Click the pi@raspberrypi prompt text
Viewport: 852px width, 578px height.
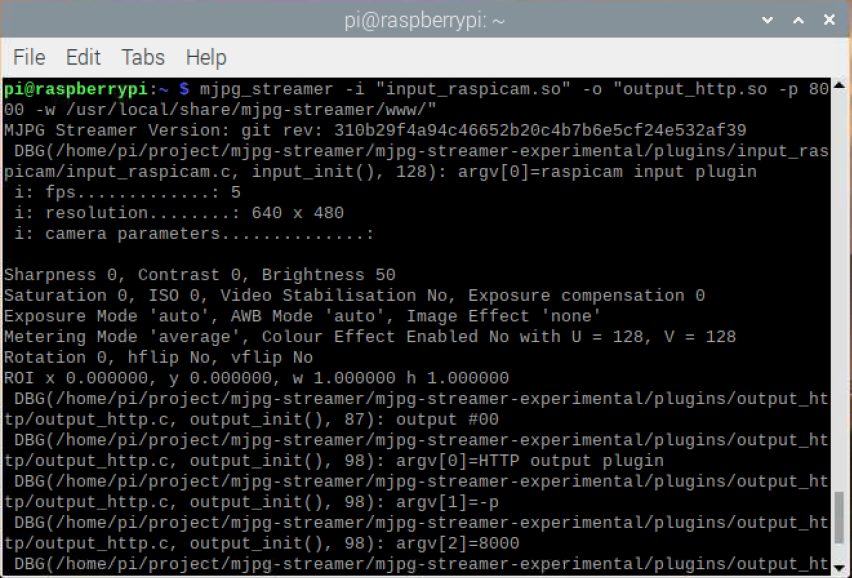76,89
